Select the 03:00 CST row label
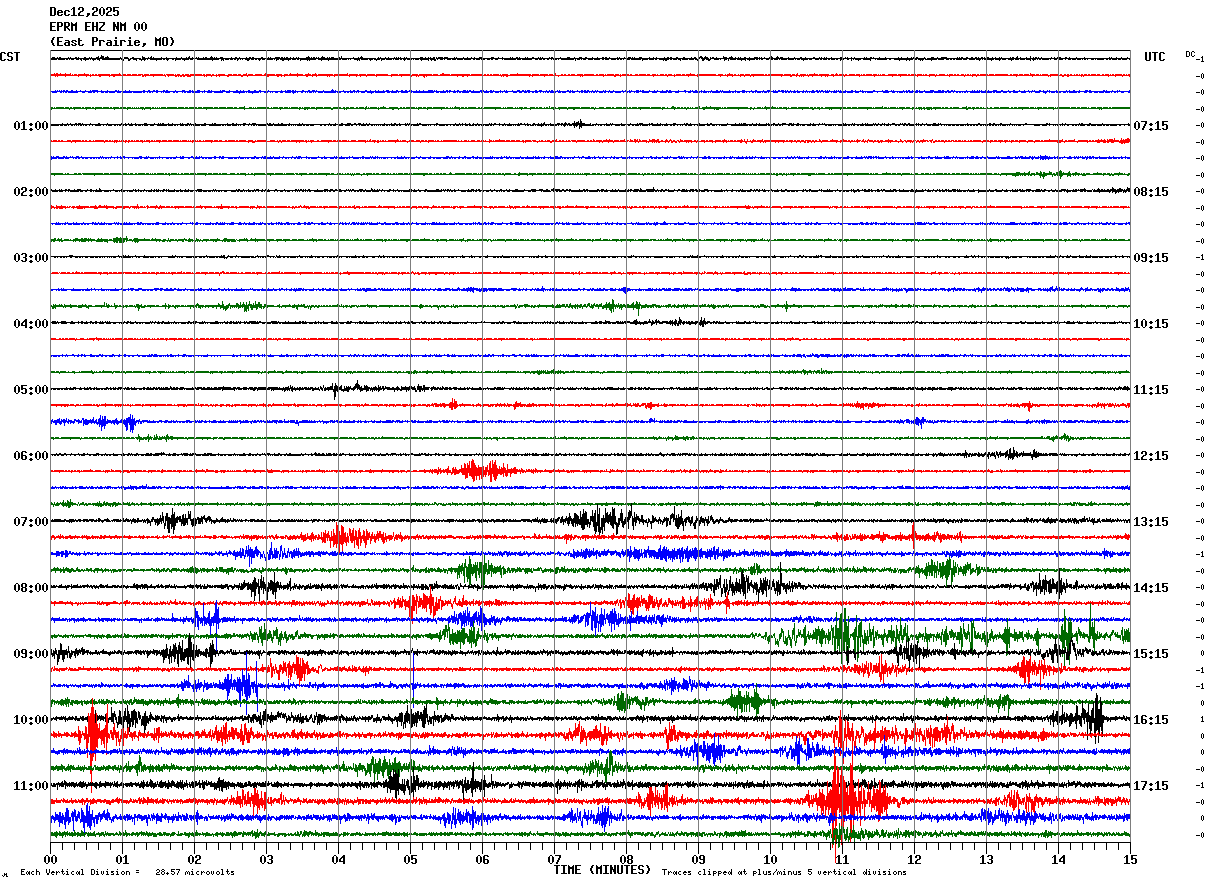This screenshot has height=886, width=1210. pyautogui.click(x=31, y=258)
